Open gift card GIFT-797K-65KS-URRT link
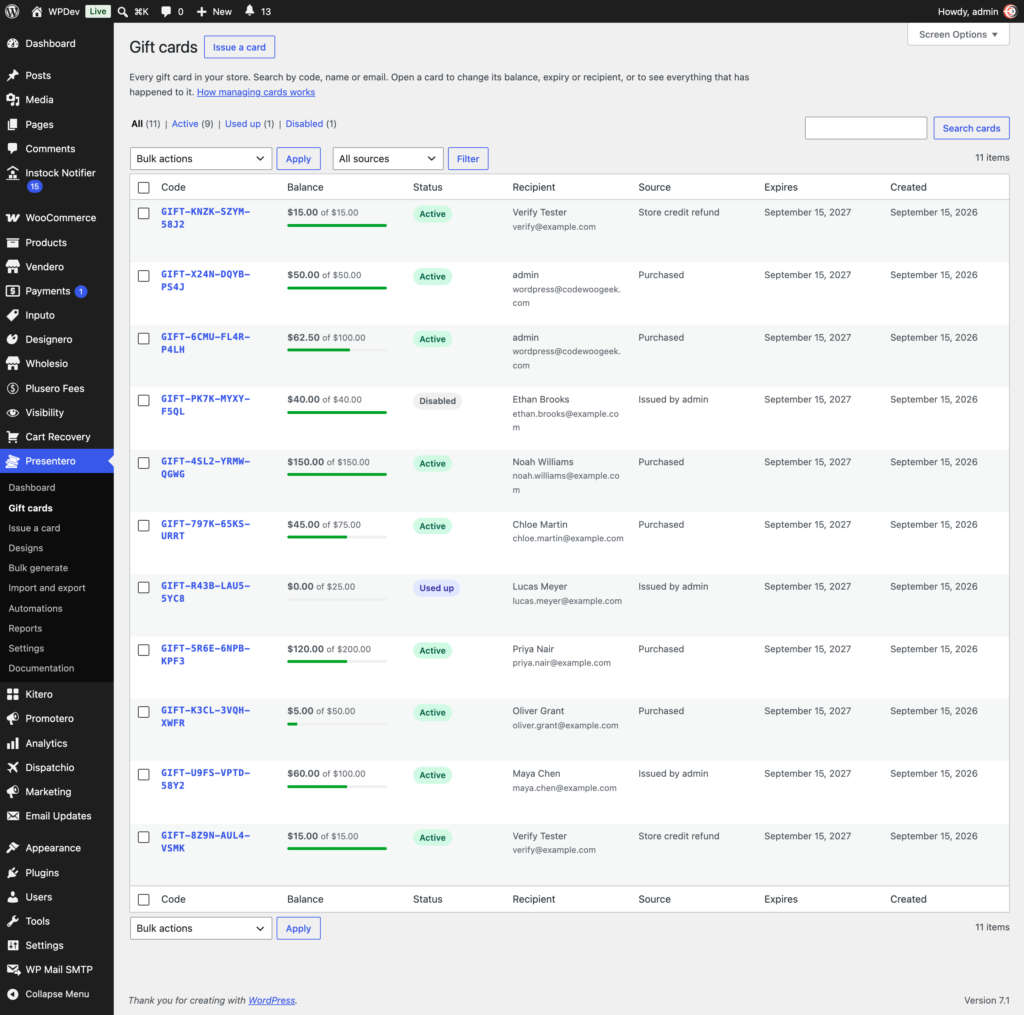 [x=206, y=530]
